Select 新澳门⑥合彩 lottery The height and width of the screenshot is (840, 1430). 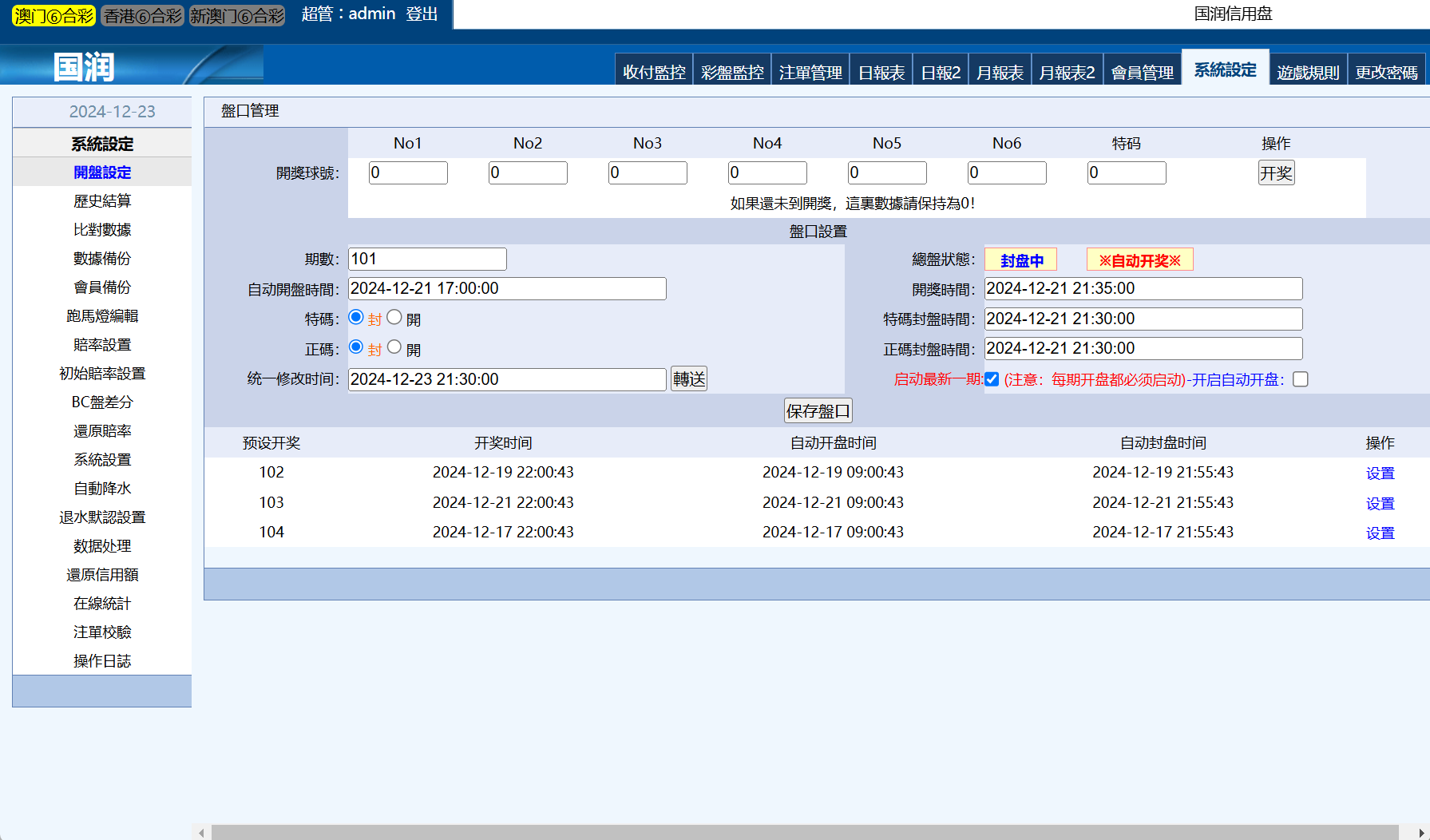[237, 16]
